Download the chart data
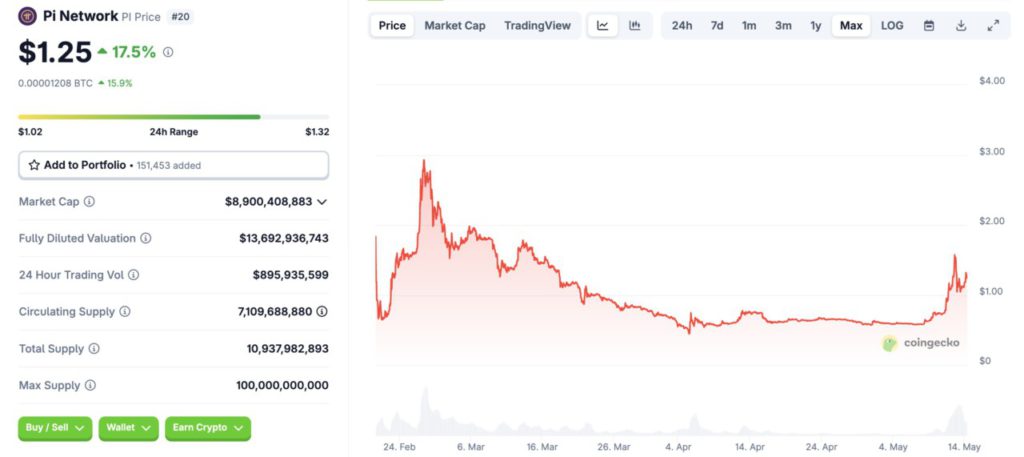The height and width of the screenshot is (457, 1024). coord(961,25)
